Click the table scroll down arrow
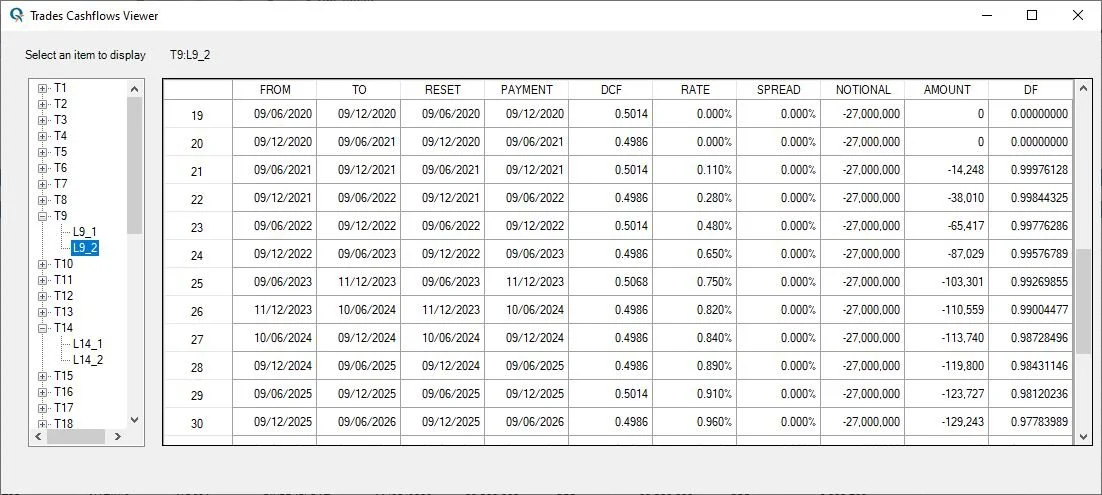Image resolution: width=1102 pixels, height=495 pixels. 1083,437
